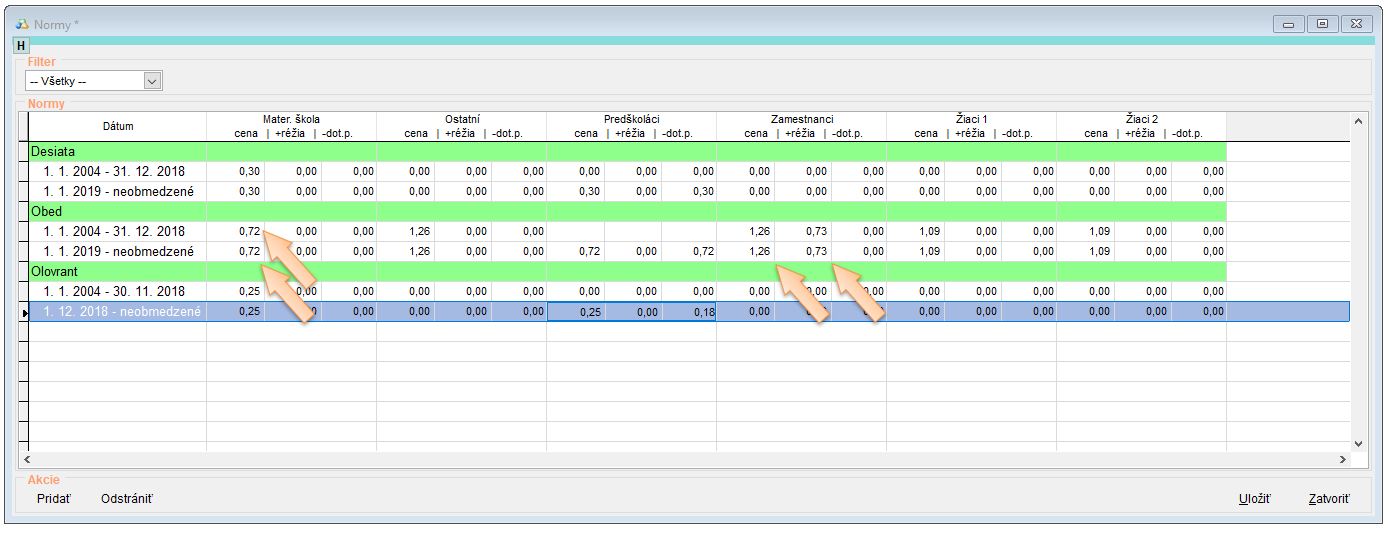
Task: Click the Zamestnanci column header
Action: pos(801,119)
